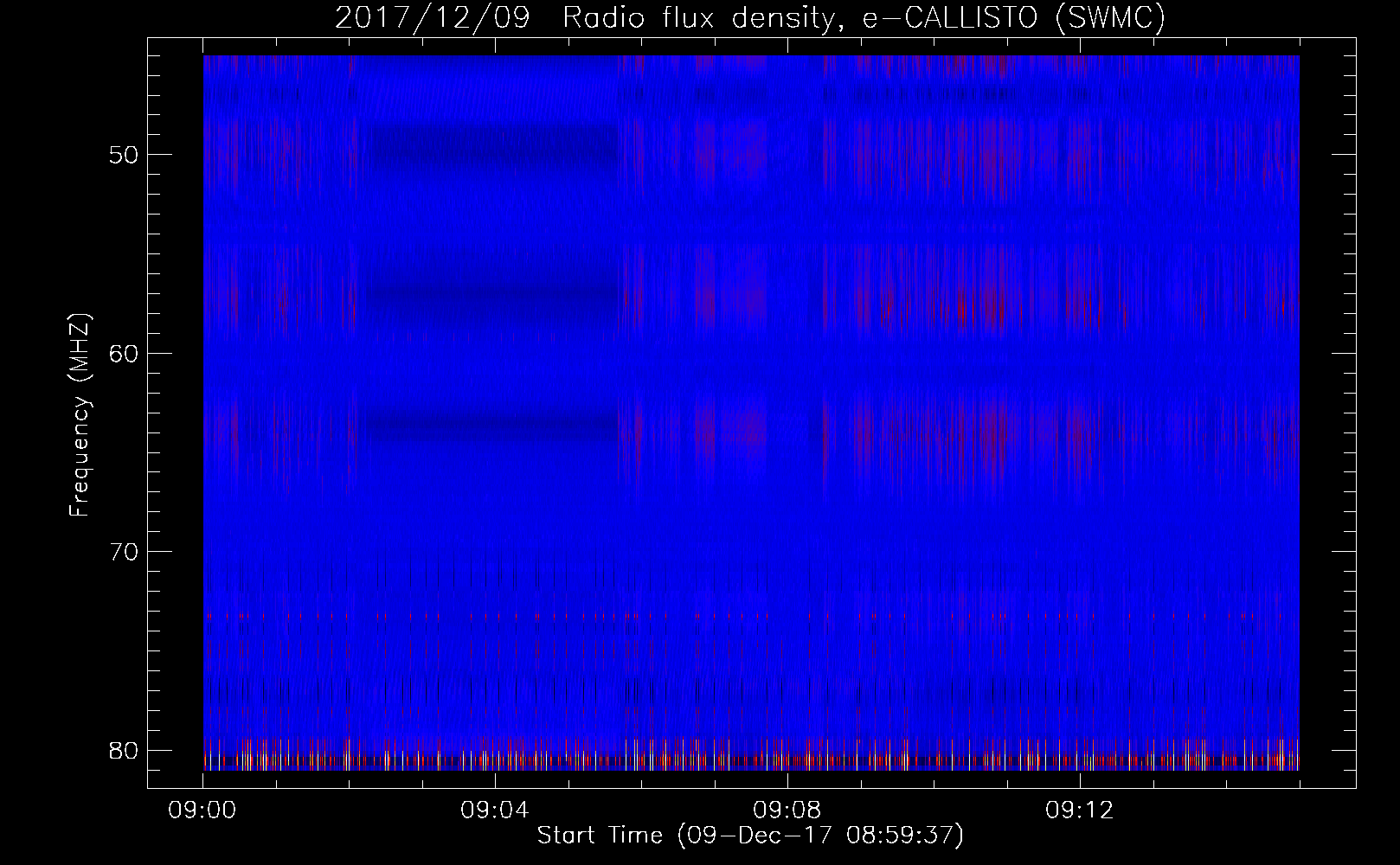
Task: Click the 'Start Time (09-Dec-17 08:59:37)' label
Action: coord(750,836)
